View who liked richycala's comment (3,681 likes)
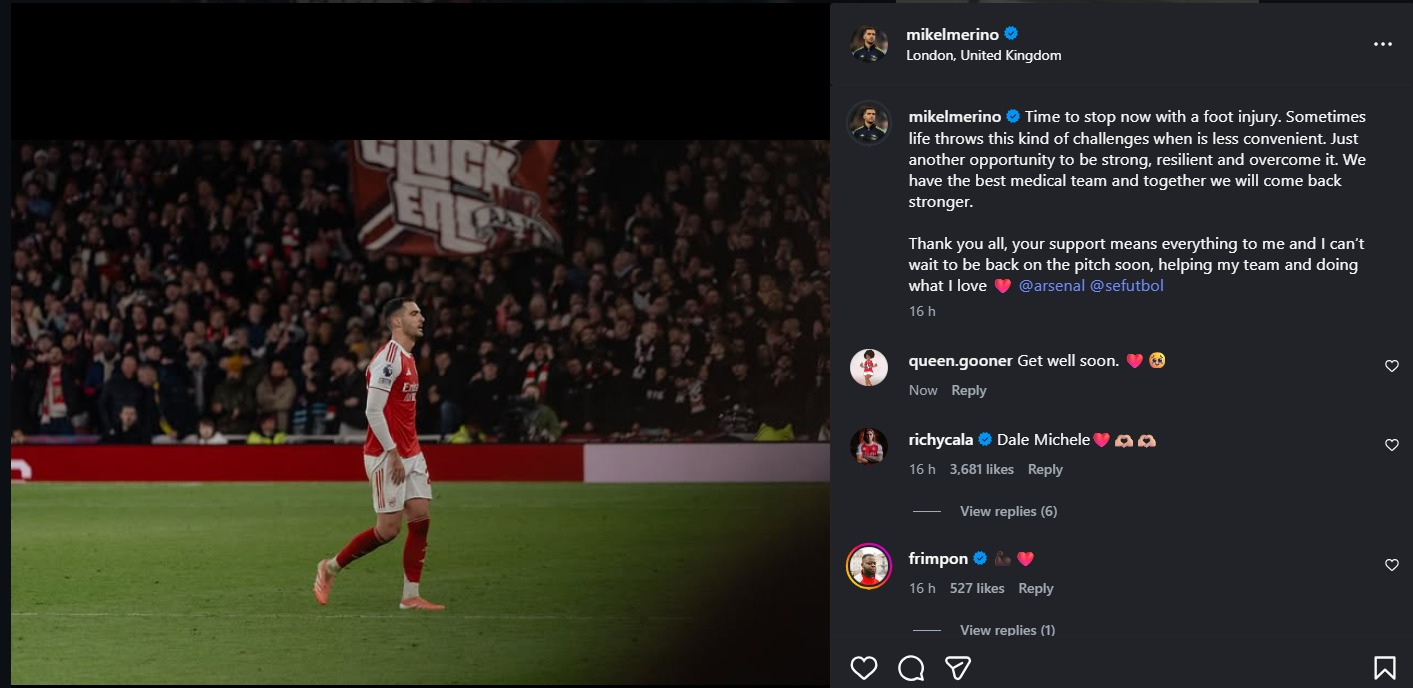Viewport: 1413px width, 688px height. (981, 469)
